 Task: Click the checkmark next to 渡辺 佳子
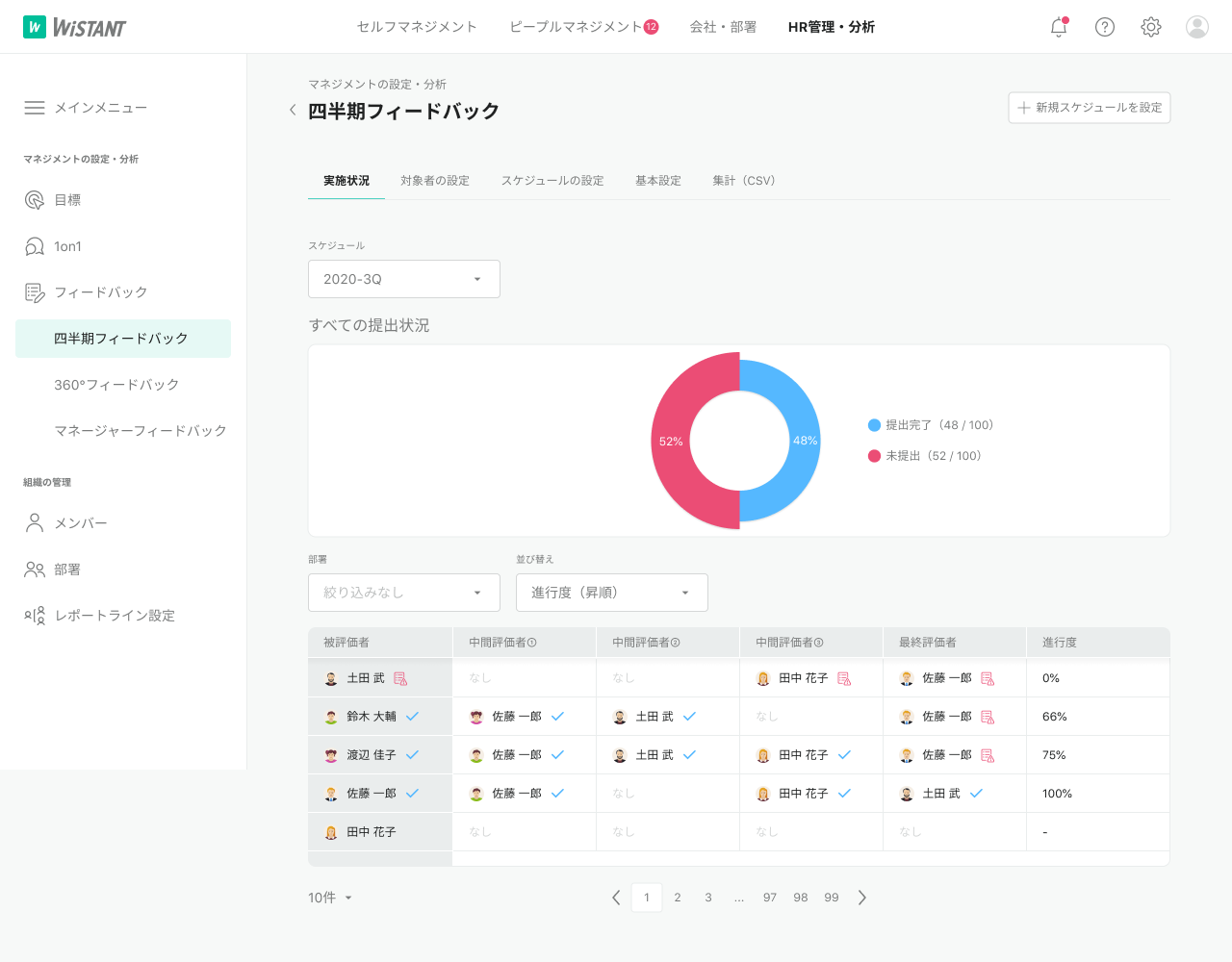(x=412, y=755)
